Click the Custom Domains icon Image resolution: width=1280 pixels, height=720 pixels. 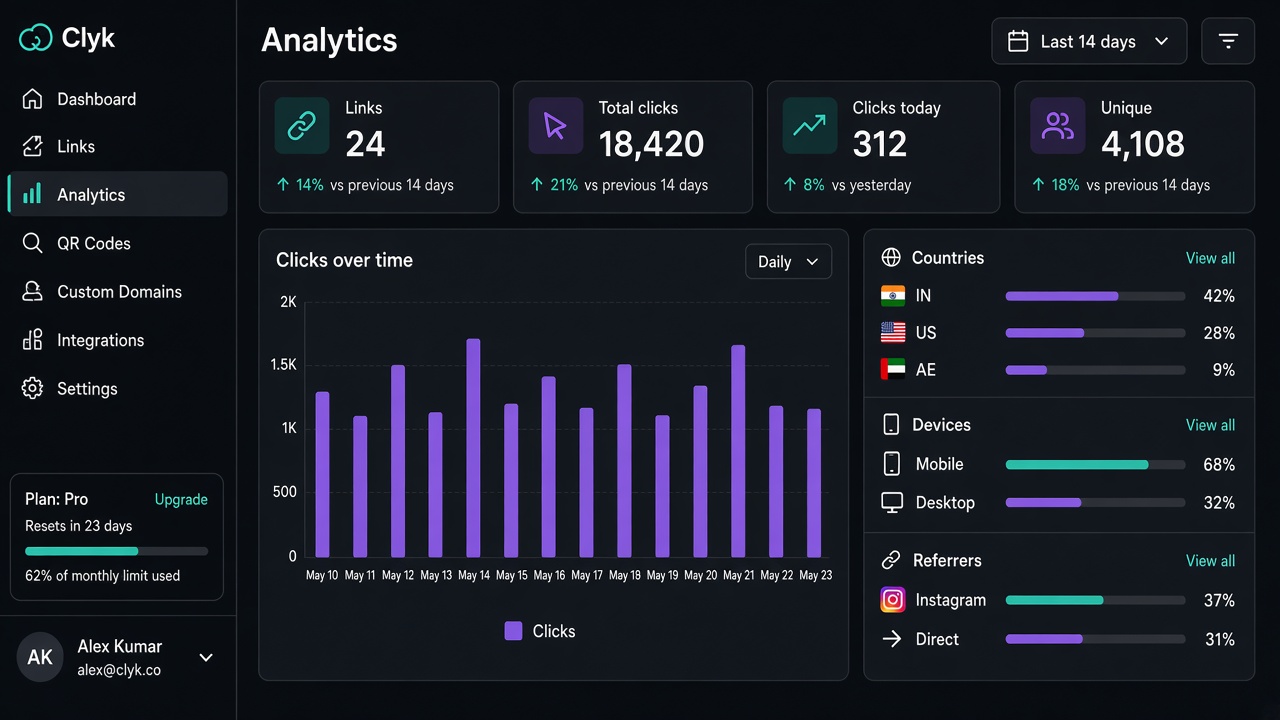coord(32,292)
